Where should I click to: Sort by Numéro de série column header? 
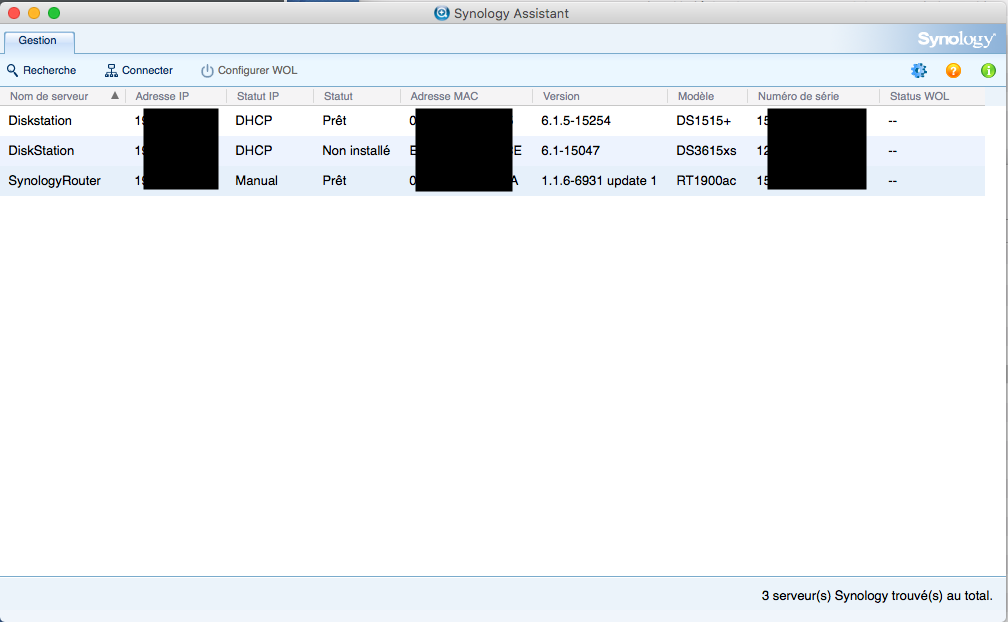(x=798, y=96)
